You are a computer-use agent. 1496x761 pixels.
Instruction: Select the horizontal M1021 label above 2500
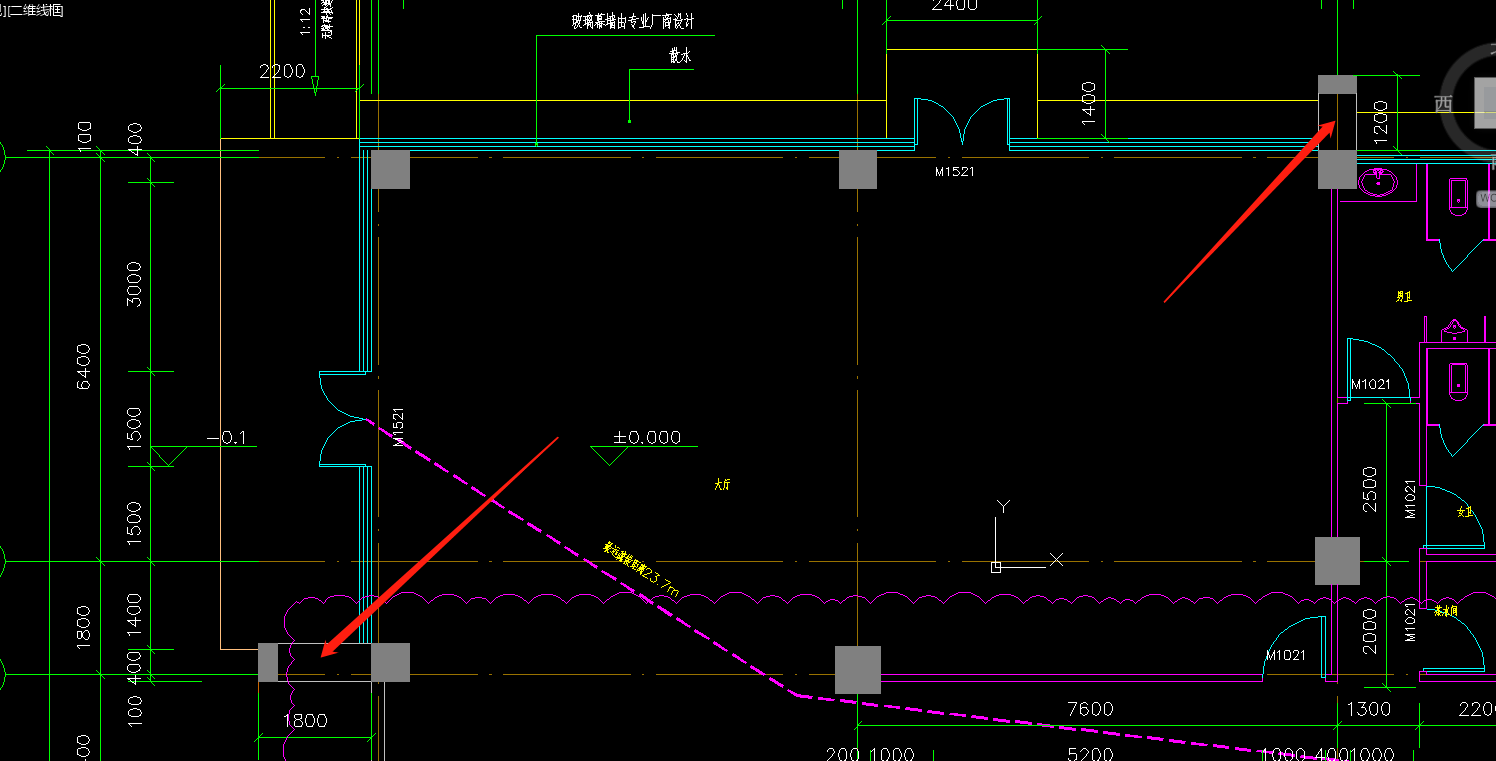pos(1371,384)
